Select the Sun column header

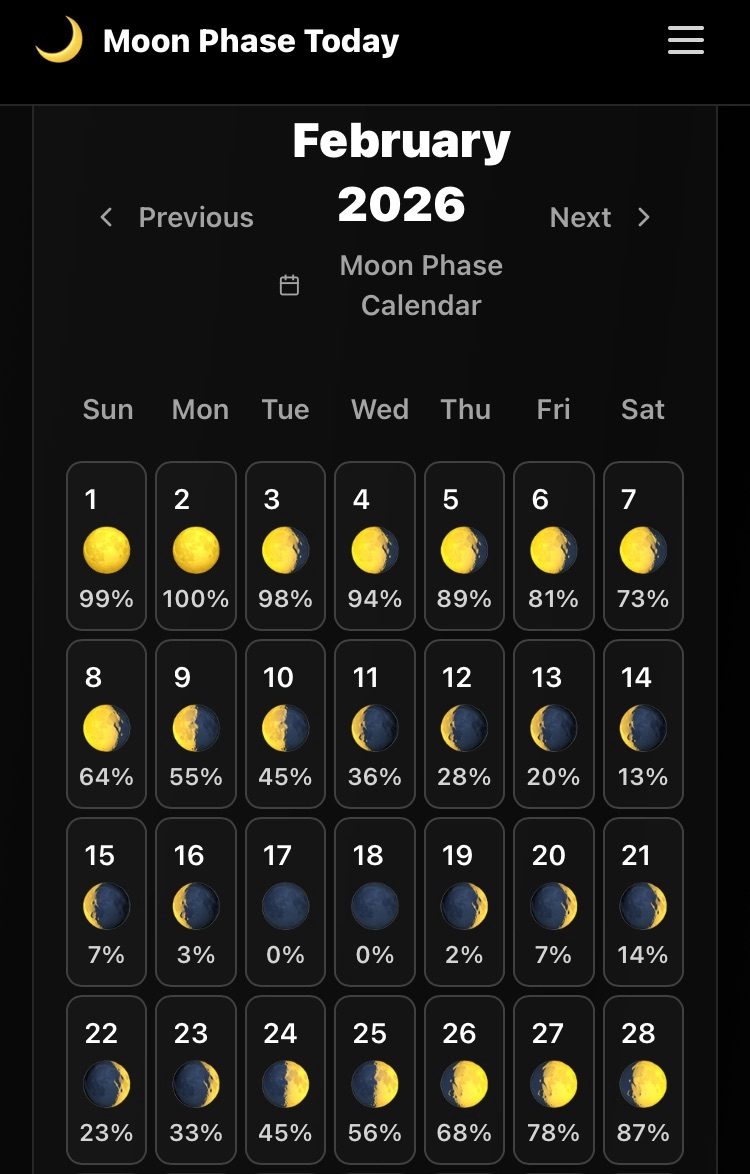(x=107, y=409)
